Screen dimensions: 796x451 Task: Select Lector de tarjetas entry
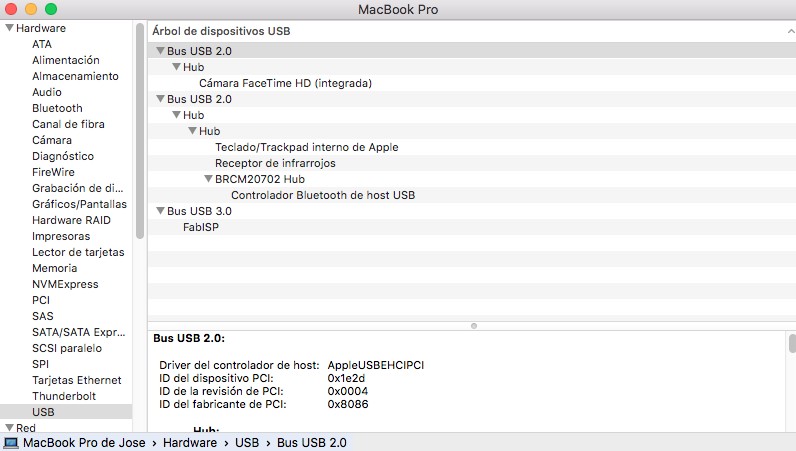click(78, 252)
